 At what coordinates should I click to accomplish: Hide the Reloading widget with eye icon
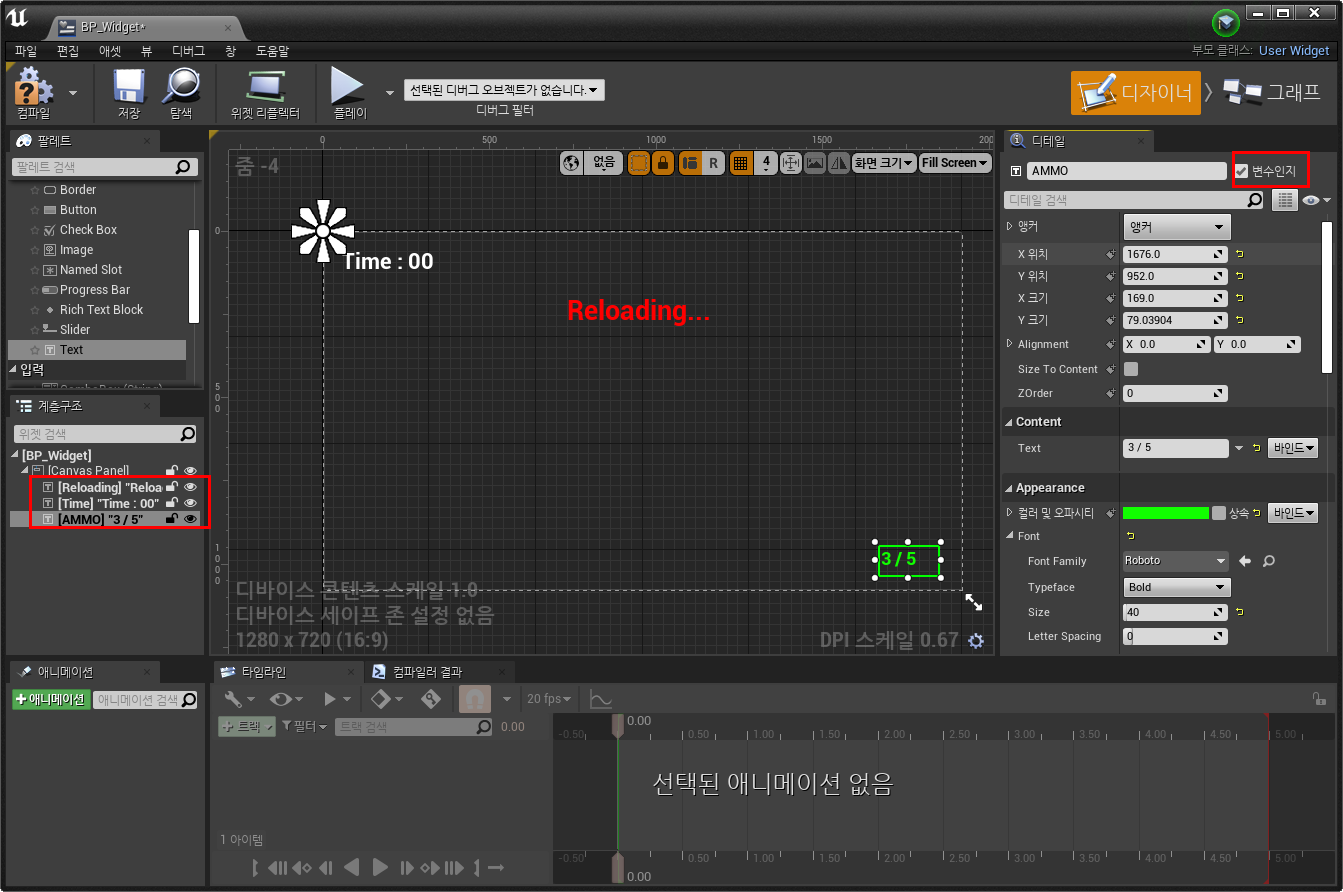pos(190,487)
